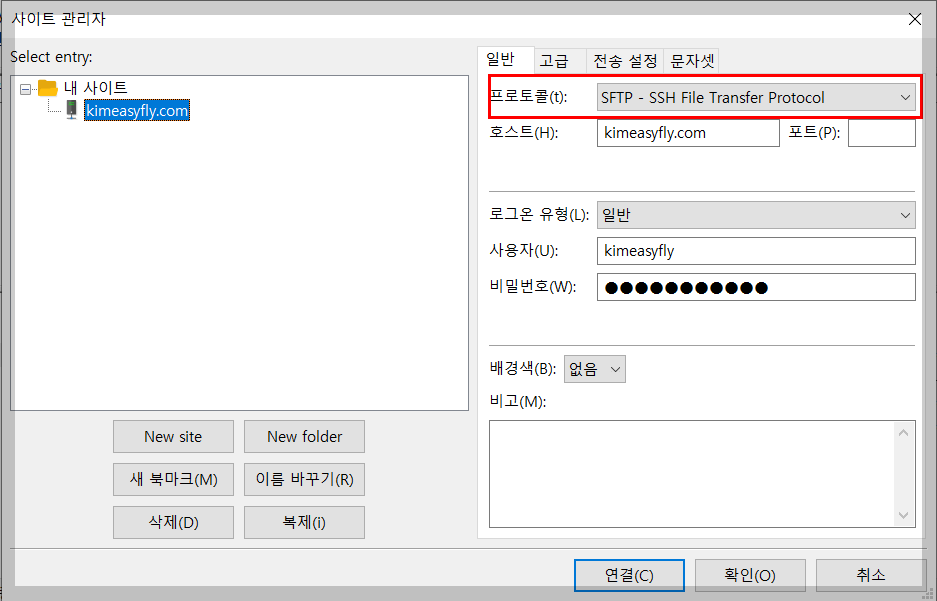Open the 로그온 유형 dropdown
Image resolution: width=937 pixels, height=601 pixels.
tap(756, 215)
